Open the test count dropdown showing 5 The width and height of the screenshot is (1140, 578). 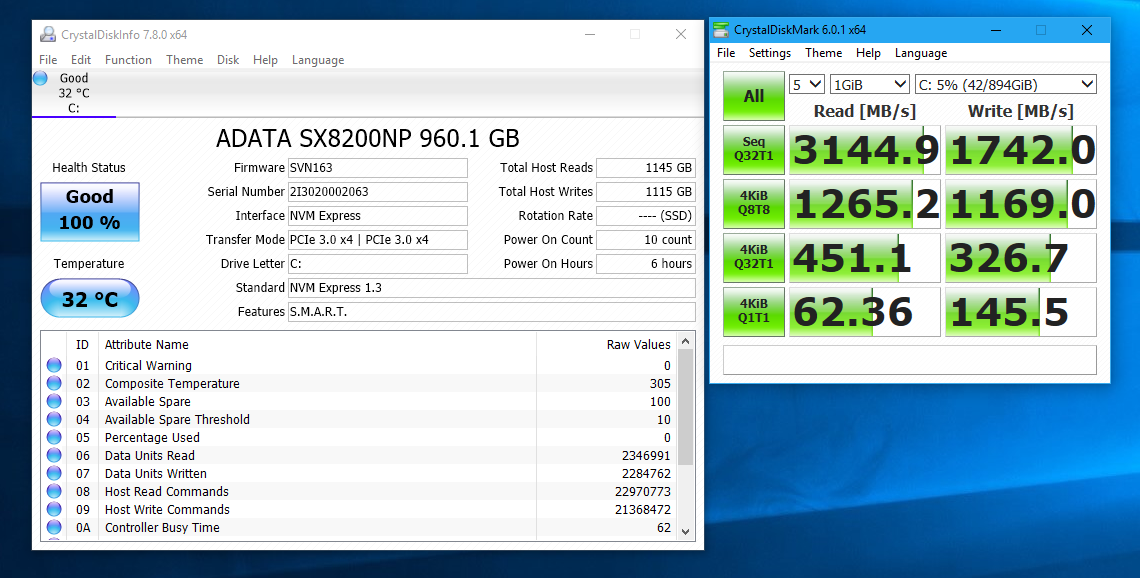[806, 84]
